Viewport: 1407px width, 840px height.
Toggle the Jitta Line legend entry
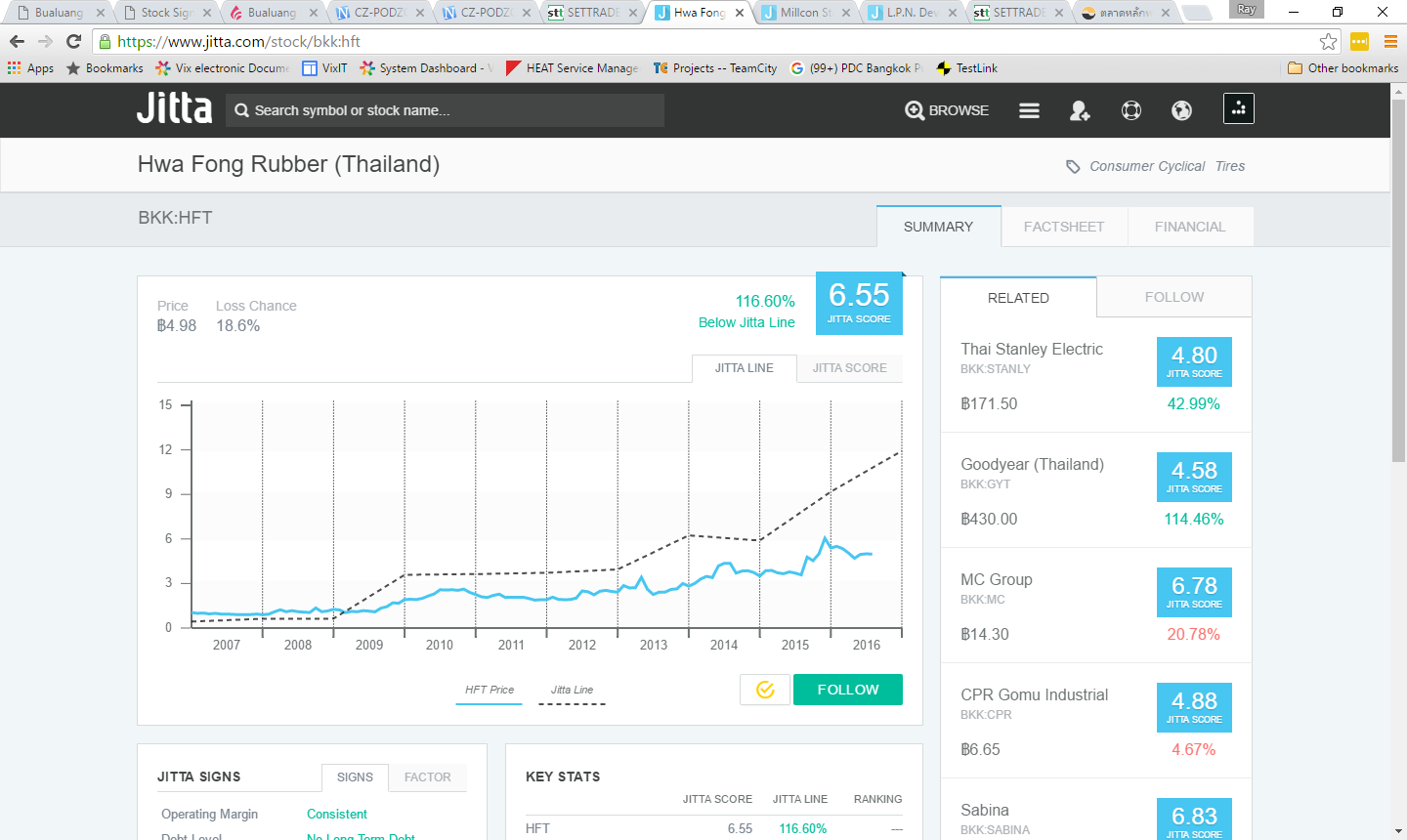pos(572,692)
